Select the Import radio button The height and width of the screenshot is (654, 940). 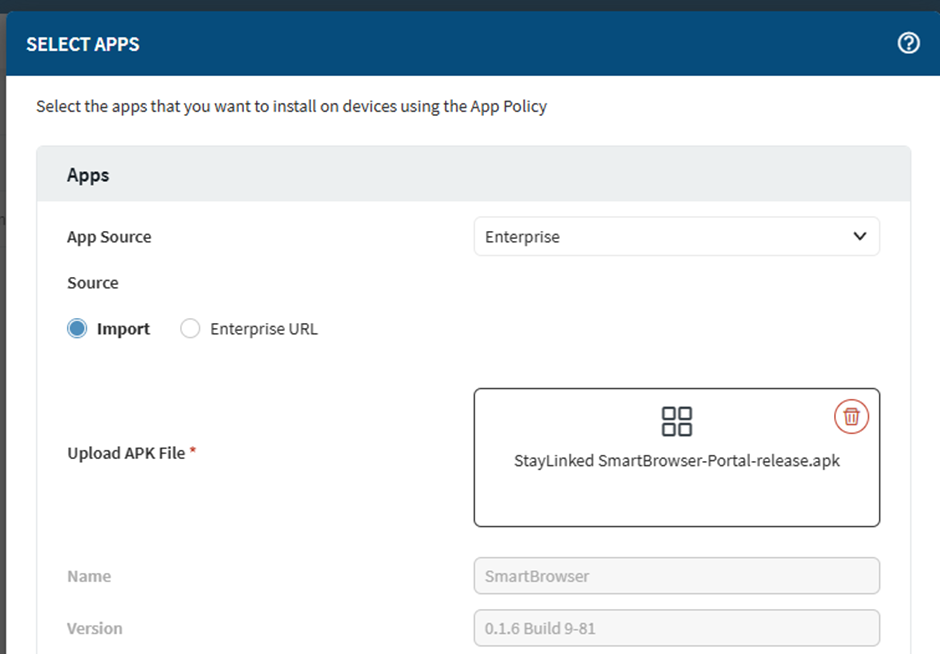point(77,328)
